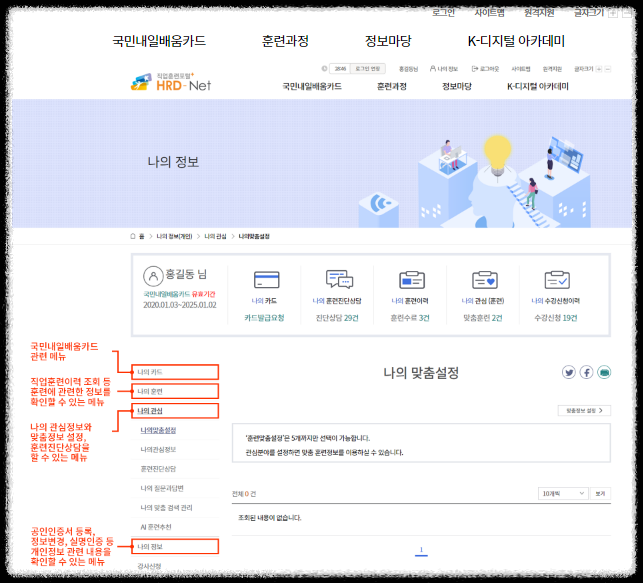This screenshot has height=583, width=643.
Task: Click the 로그인 연장 button
Action: 368,68
